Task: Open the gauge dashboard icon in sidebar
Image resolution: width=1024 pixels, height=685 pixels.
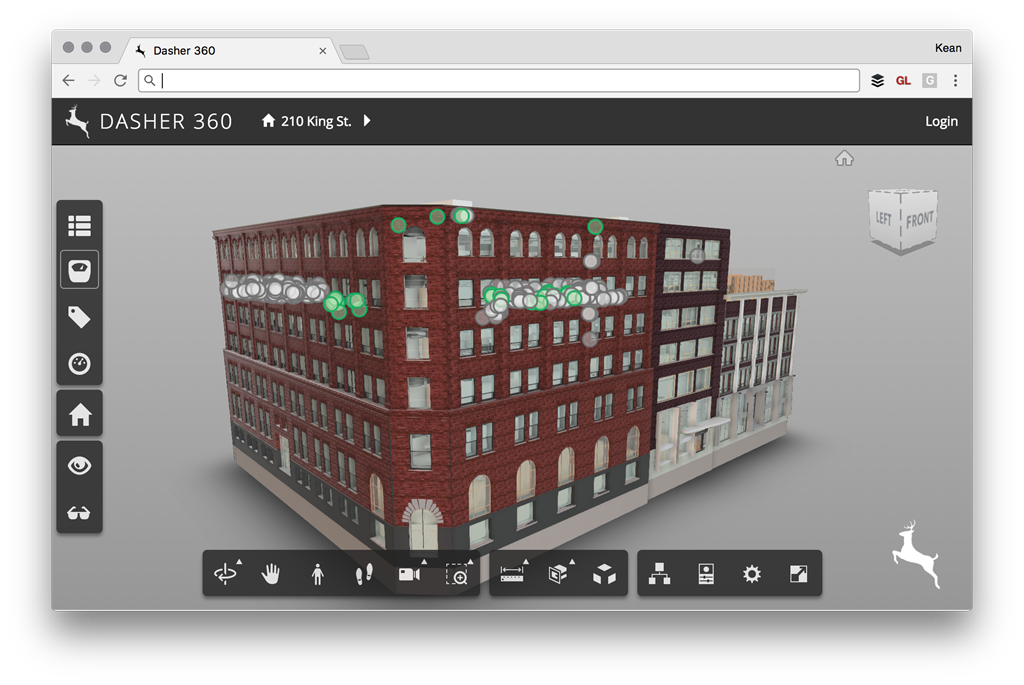Action: 79,364
